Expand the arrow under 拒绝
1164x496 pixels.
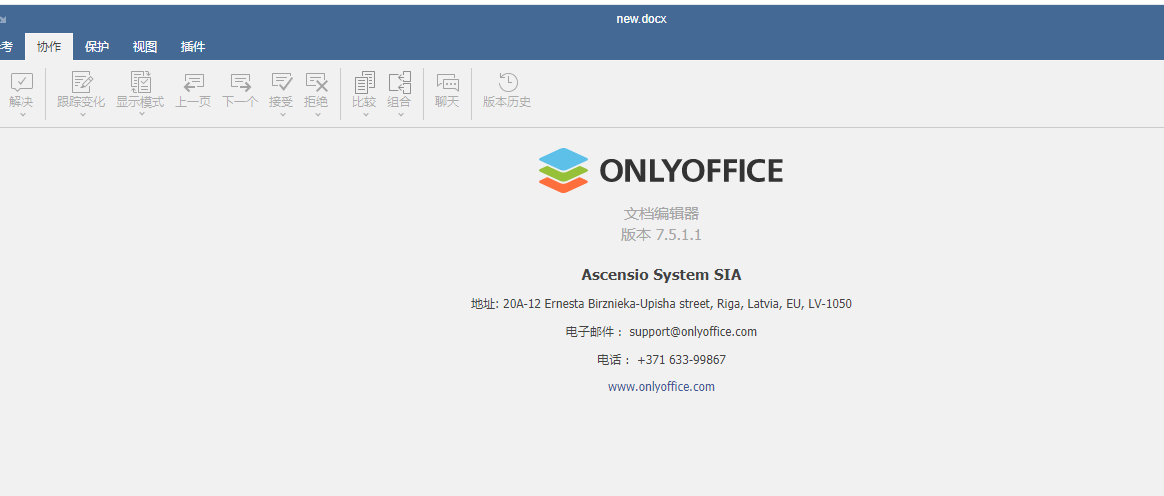(317, 114)
